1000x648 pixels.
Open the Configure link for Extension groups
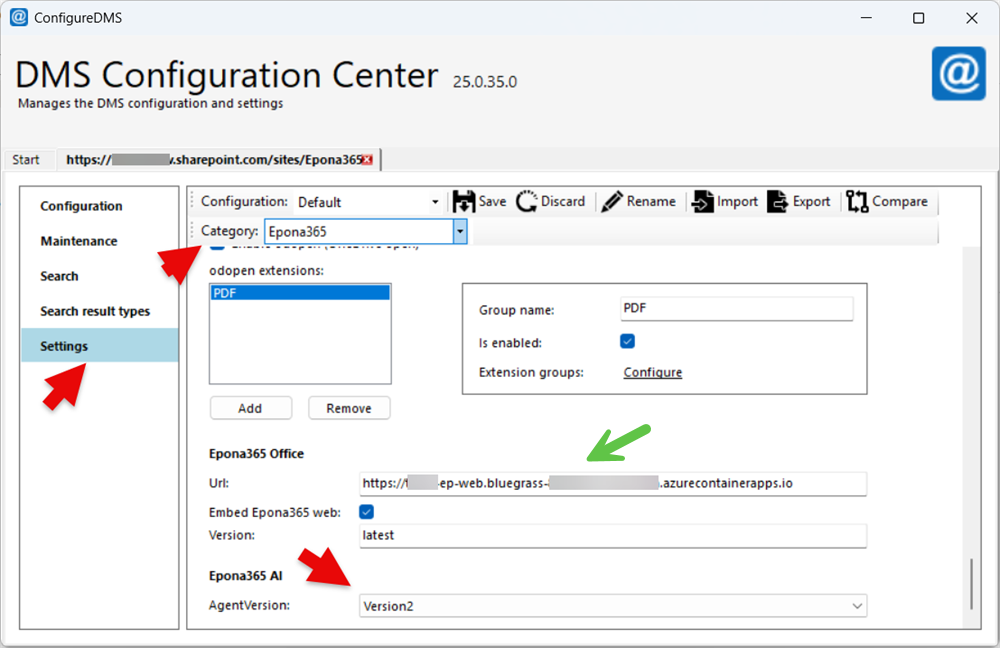click(652, 372)
